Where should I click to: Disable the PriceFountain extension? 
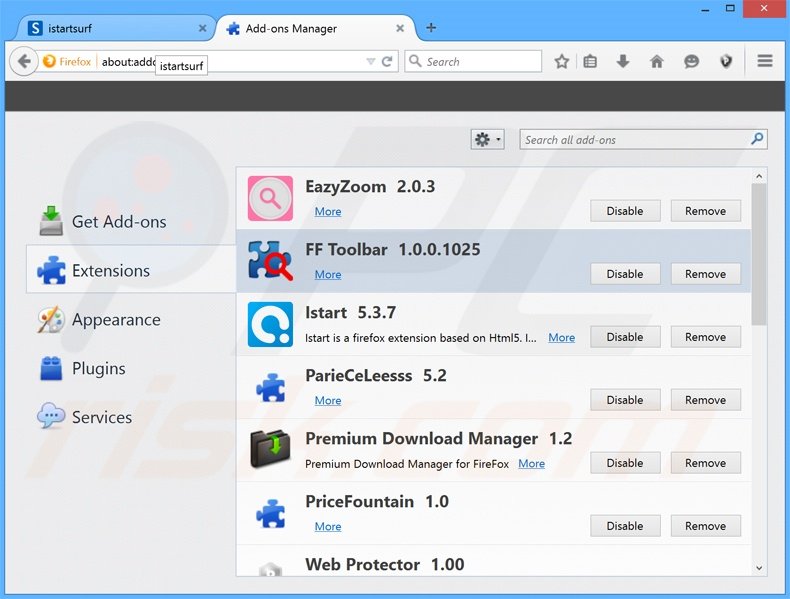click(625, 526)
